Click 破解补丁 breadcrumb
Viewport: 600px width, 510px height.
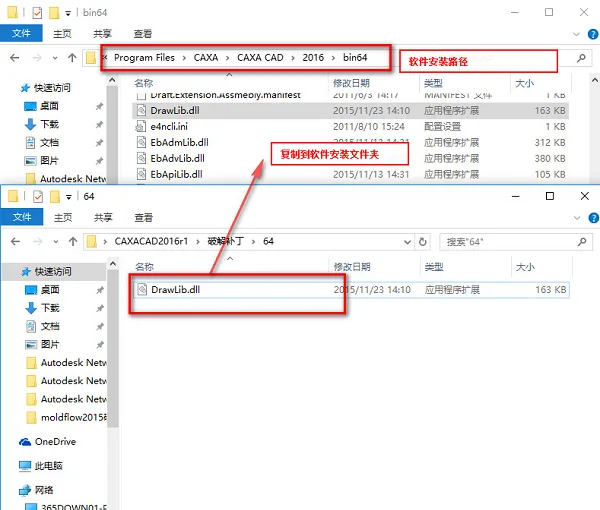pos(225,241)
